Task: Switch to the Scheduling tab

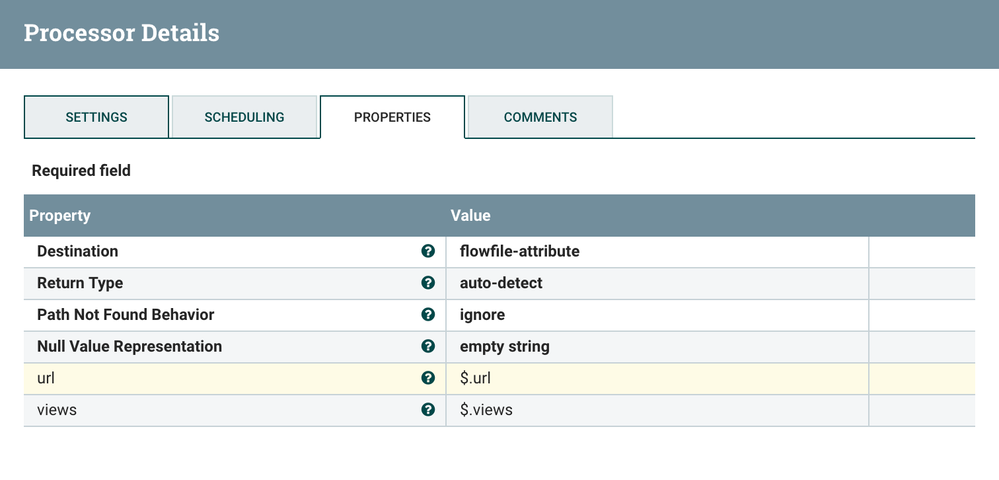Action: tap(244, 117)
